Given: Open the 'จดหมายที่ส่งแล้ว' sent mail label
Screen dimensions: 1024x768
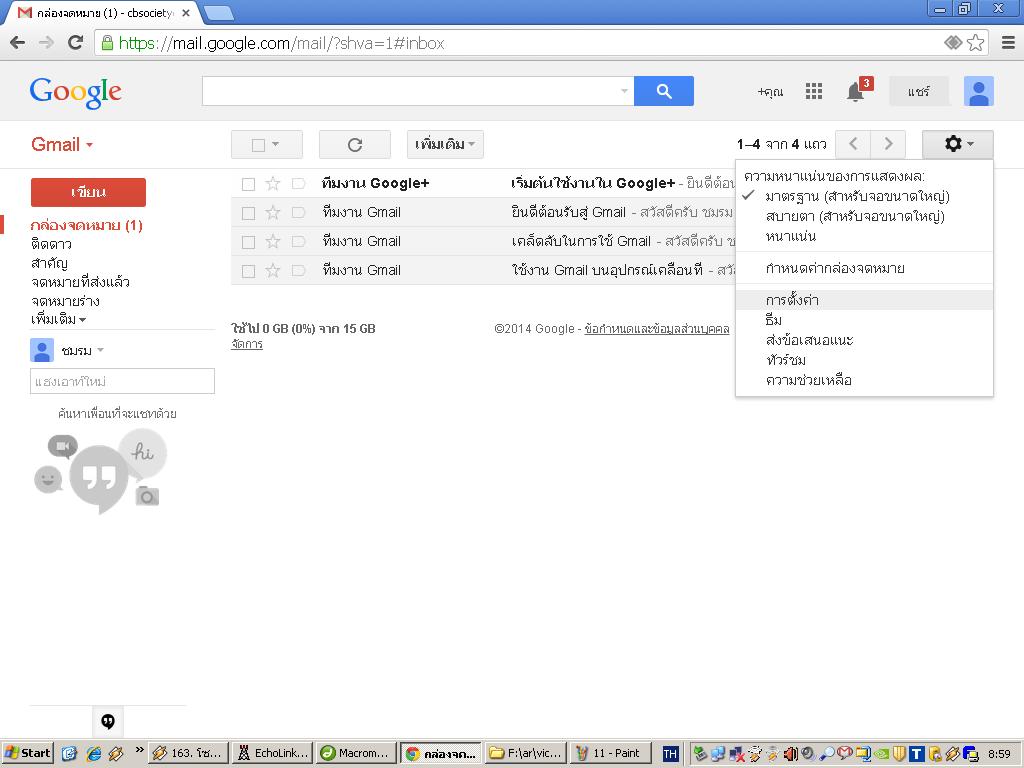Looking at the screenshot, I should [x=80, y=282].
